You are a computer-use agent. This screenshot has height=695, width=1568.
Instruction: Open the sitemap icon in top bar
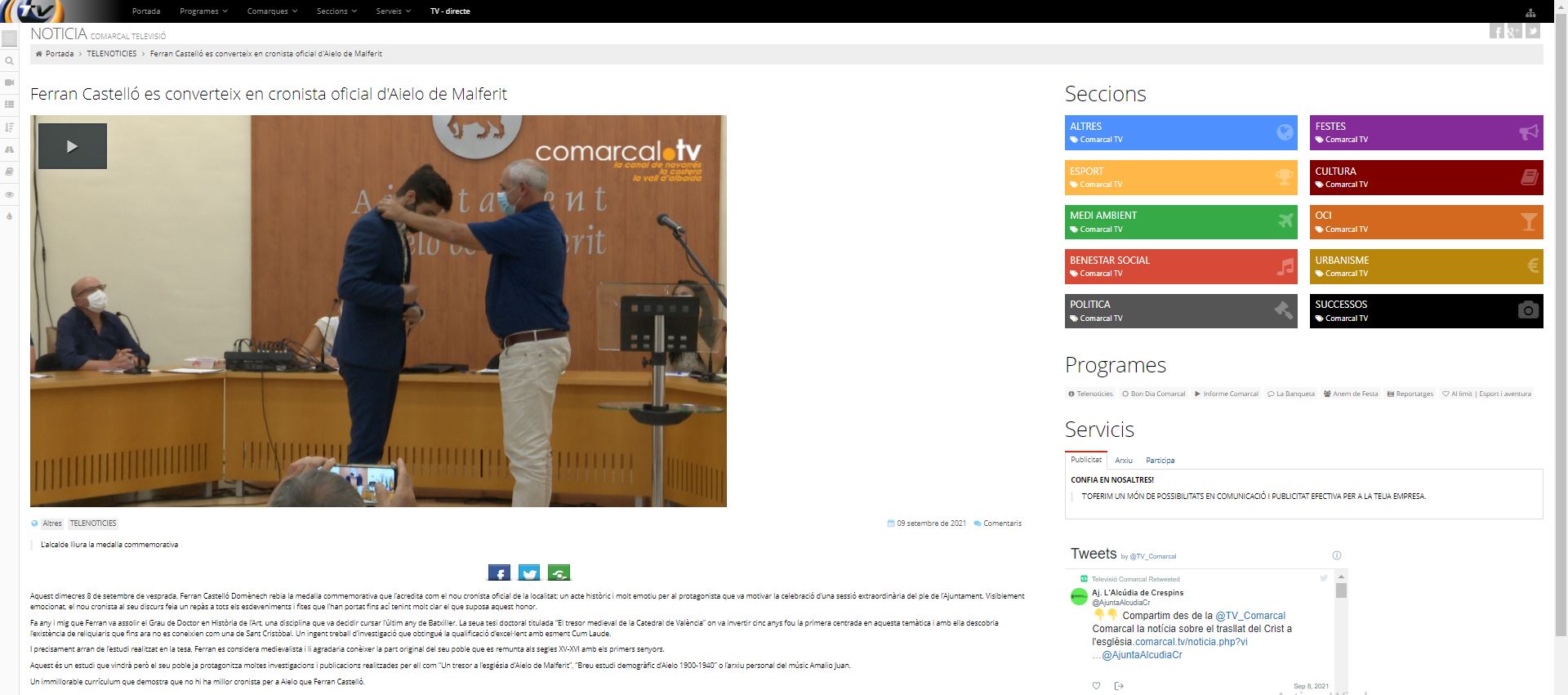point(1530,12)
